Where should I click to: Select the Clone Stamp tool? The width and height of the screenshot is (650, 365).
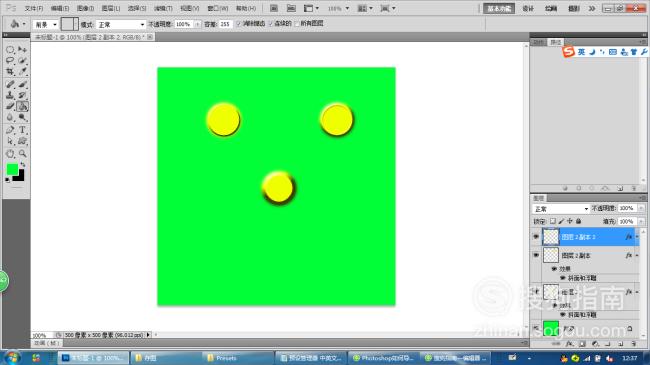point(10,95)
